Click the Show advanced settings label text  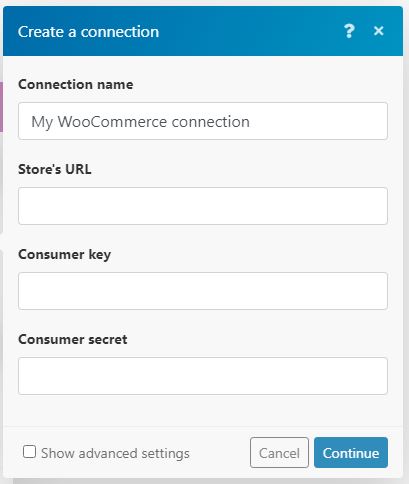tap(115, 453)
